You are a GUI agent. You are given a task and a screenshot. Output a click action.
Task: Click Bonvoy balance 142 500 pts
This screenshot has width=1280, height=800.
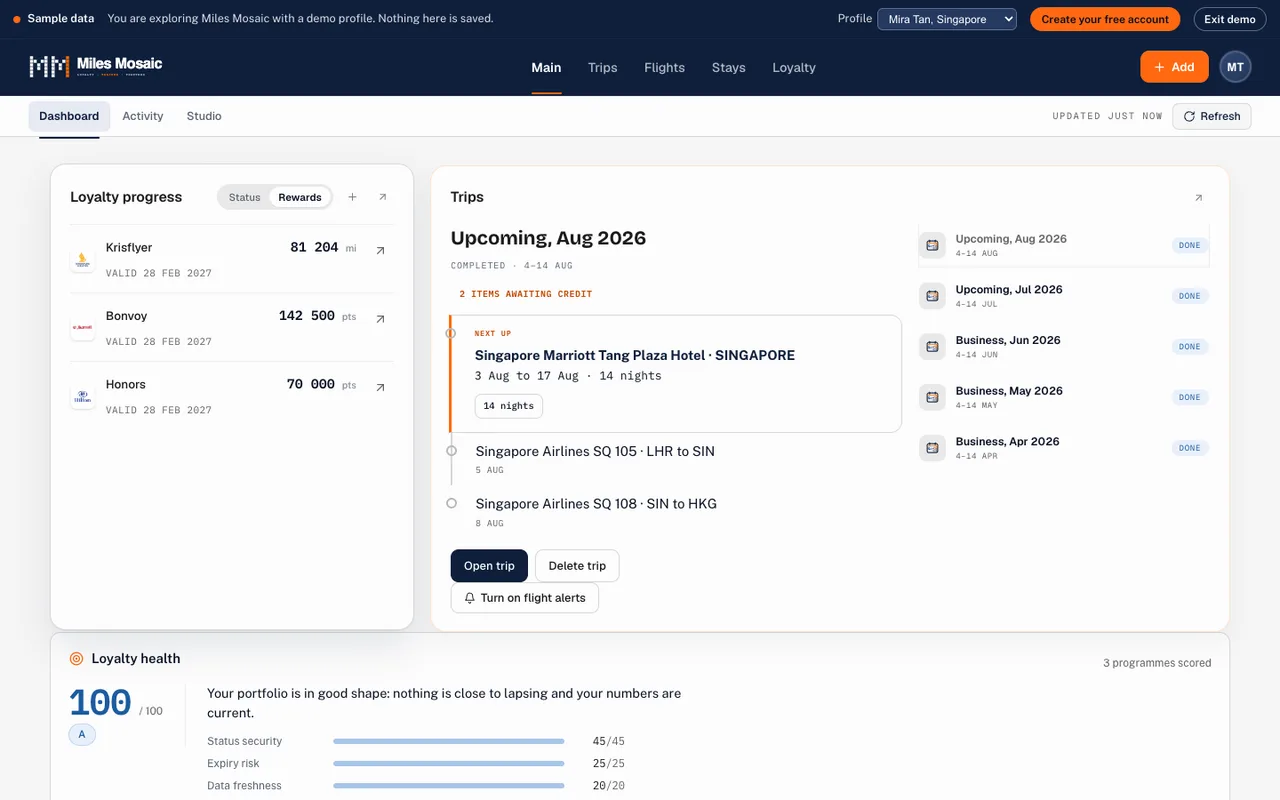[x=317, y=315]
